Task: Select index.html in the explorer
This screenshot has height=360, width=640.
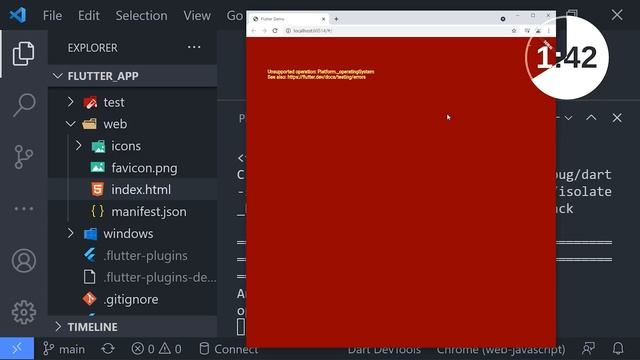Action: [133, 190]
